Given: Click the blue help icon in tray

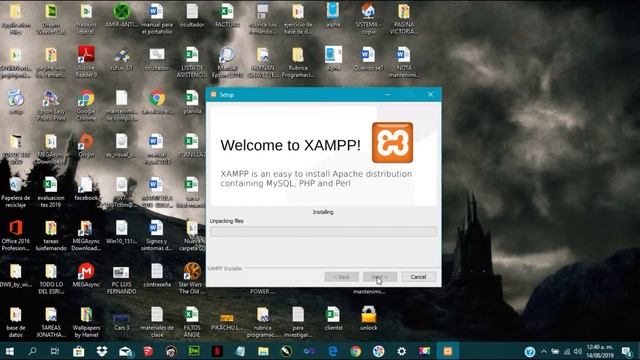Looking at the screenshot, I should (x=530, y=351).
